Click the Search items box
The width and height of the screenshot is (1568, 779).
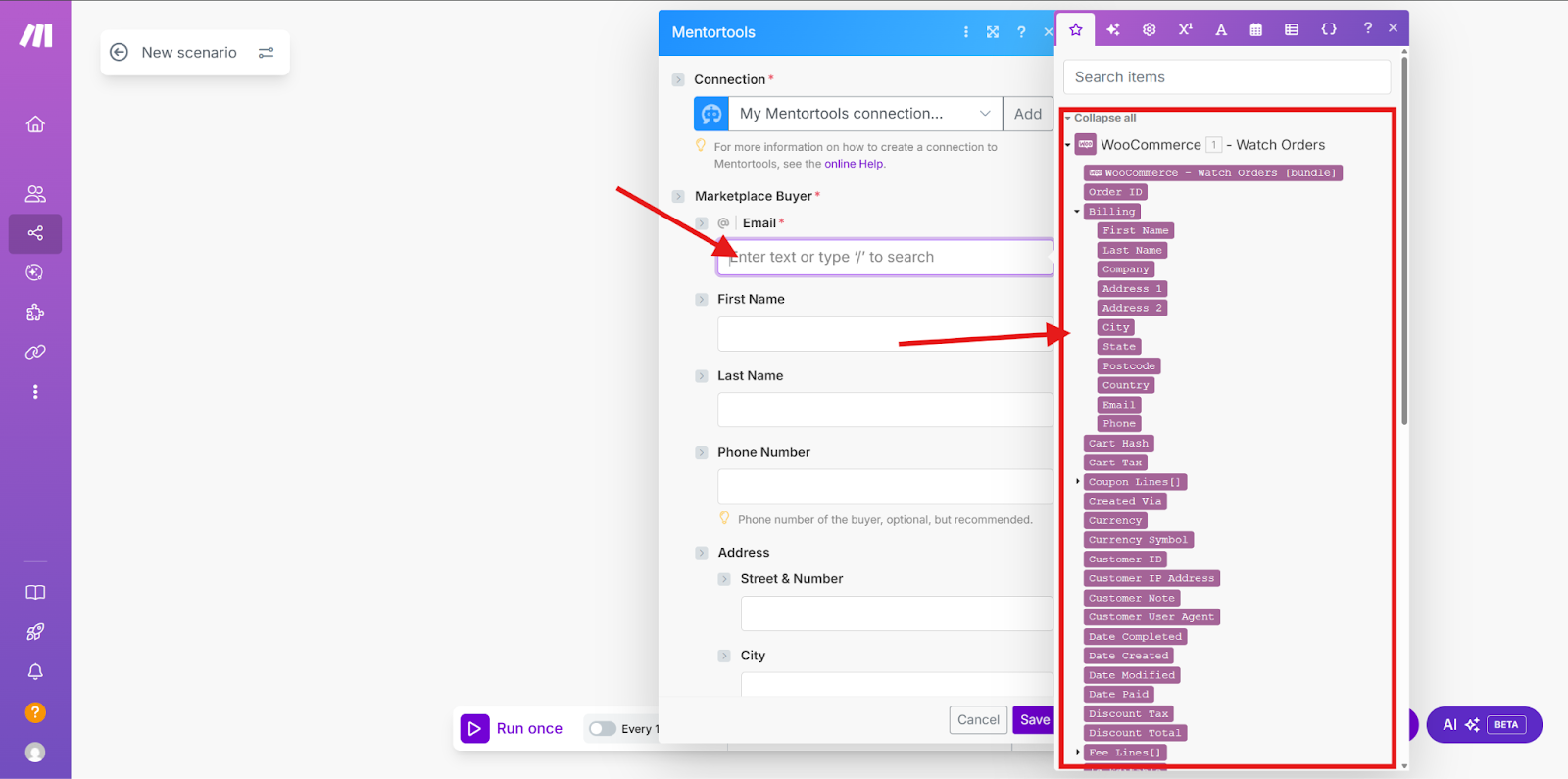point(1227,77)
